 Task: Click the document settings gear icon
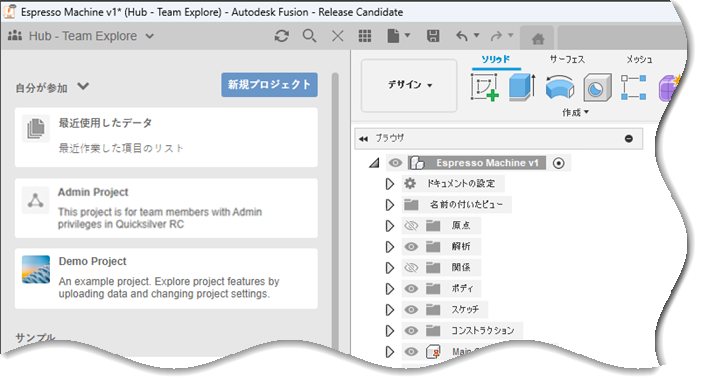point(410,183)
